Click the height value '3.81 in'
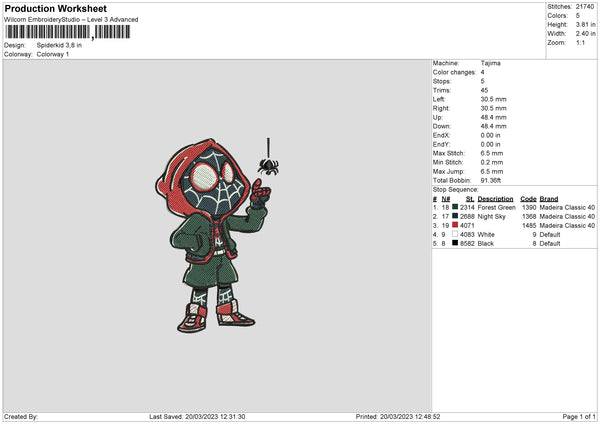 (585, 24)
